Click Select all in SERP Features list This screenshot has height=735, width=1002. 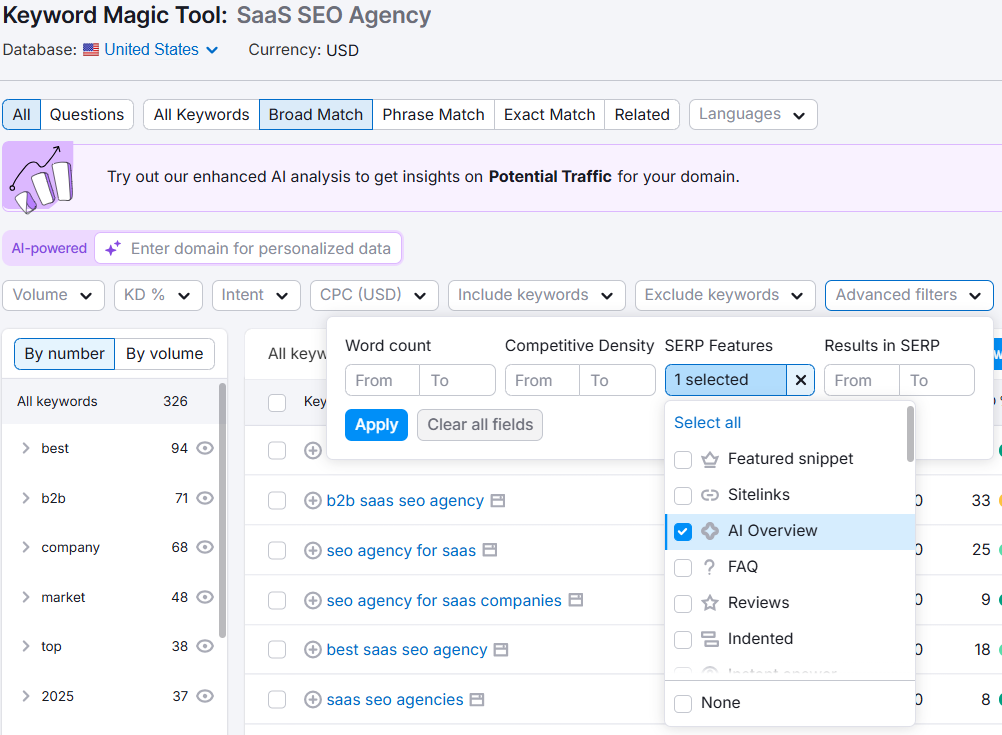click(x=708, y=423)
